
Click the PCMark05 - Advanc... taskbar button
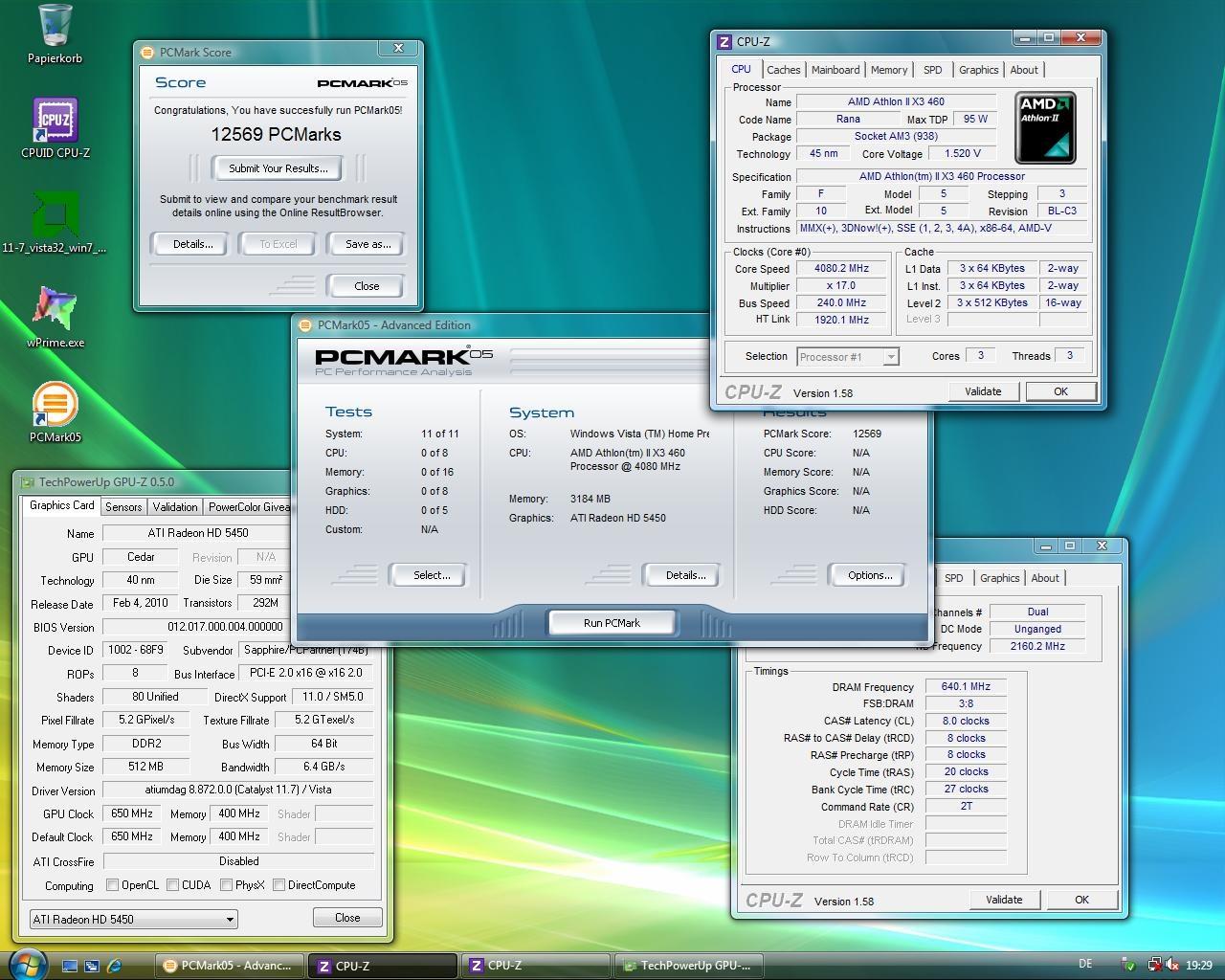coord(230,966)
